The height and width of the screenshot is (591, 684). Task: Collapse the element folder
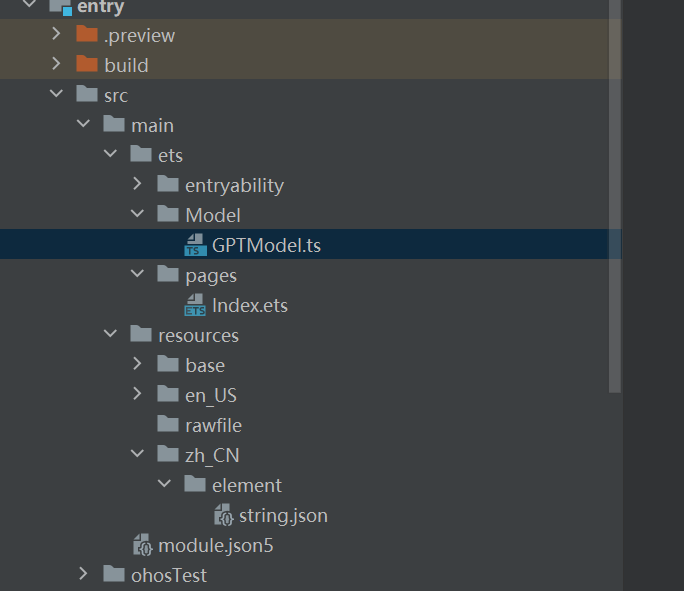click(x=164, y=484)
